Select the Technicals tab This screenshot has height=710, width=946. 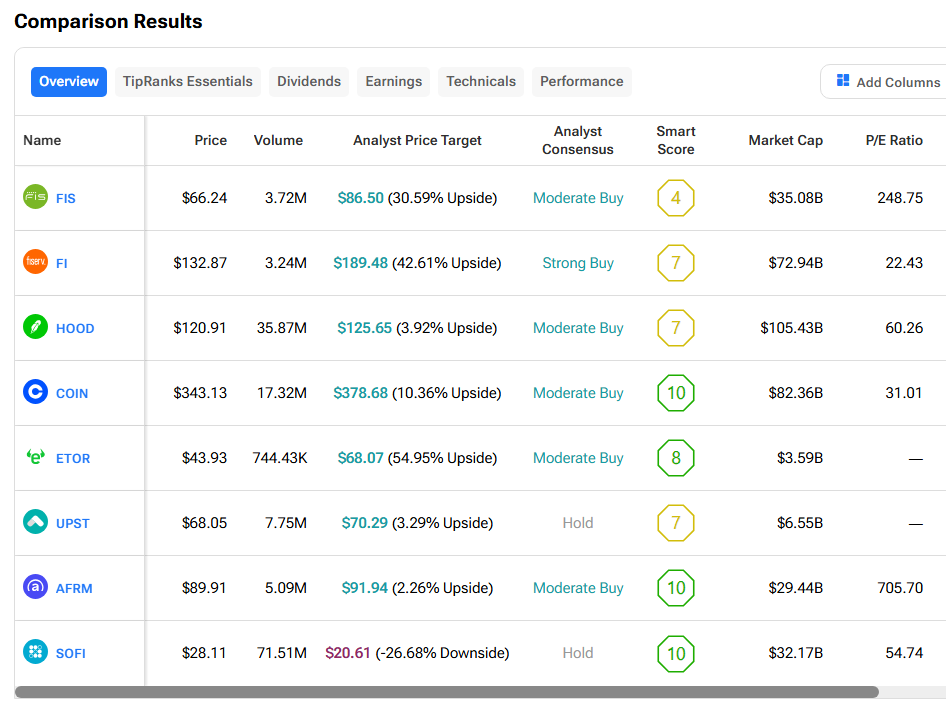tap(481, 82)
